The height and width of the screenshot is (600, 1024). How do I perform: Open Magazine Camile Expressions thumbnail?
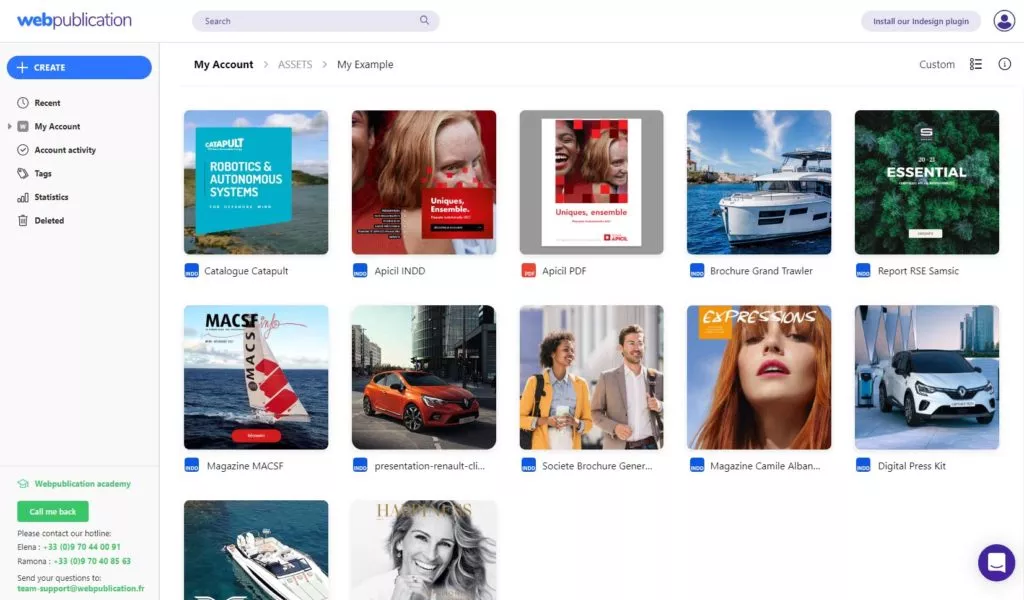(x=759, y=377)
